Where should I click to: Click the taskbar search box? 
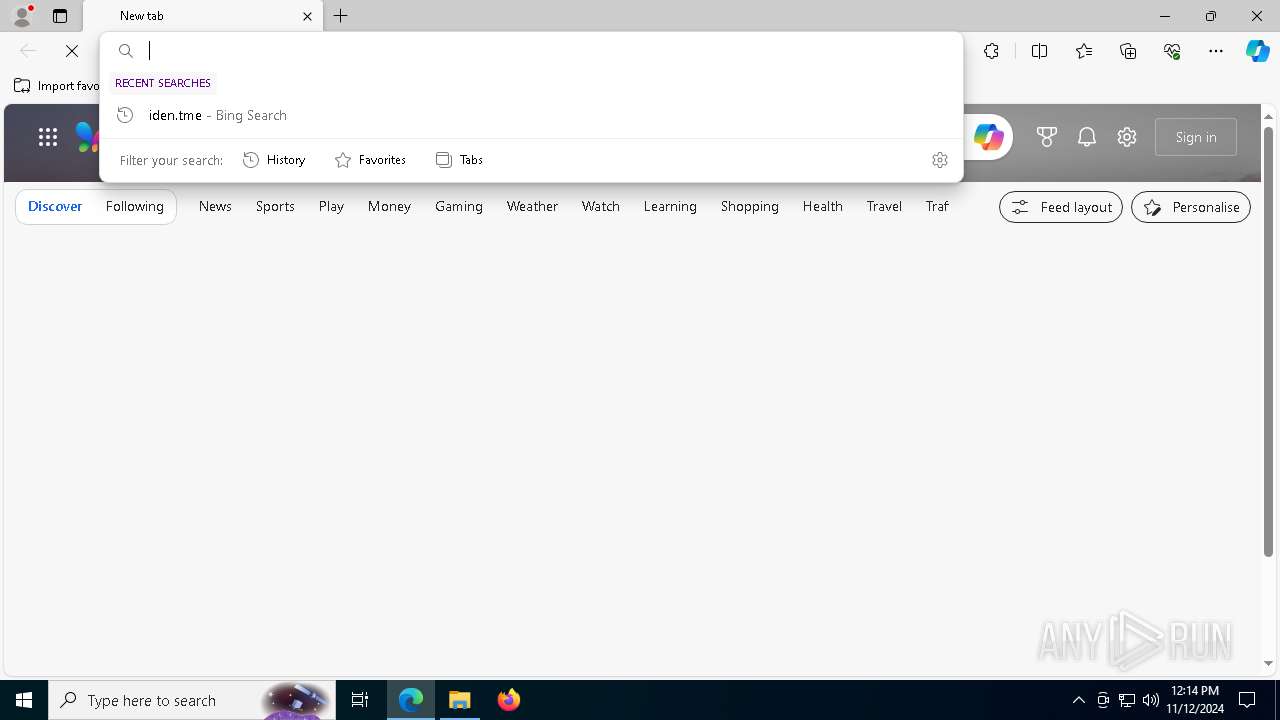point(191,700)
